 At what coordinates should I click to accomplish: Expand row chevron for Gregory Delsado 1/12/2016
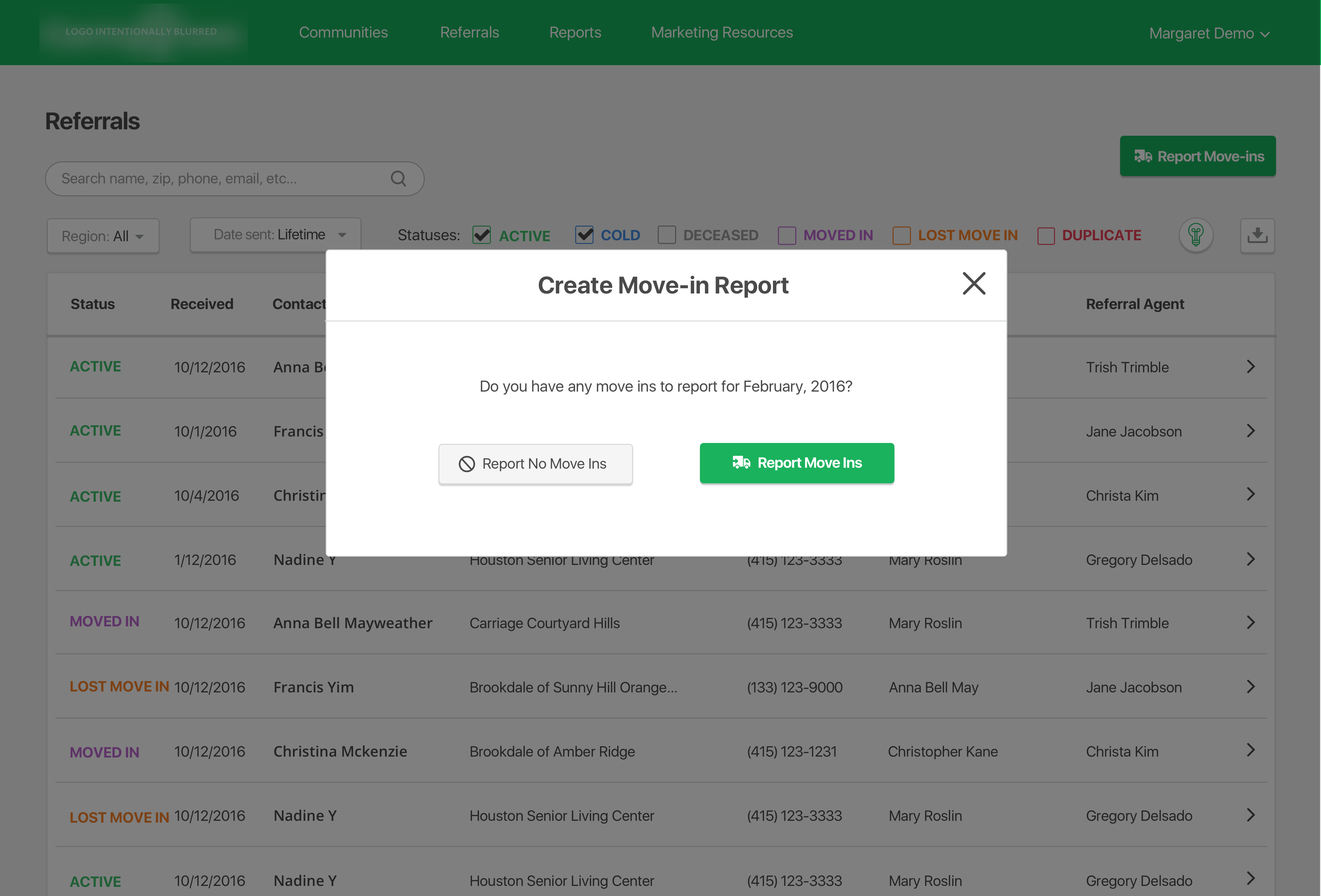point(1251,559)
